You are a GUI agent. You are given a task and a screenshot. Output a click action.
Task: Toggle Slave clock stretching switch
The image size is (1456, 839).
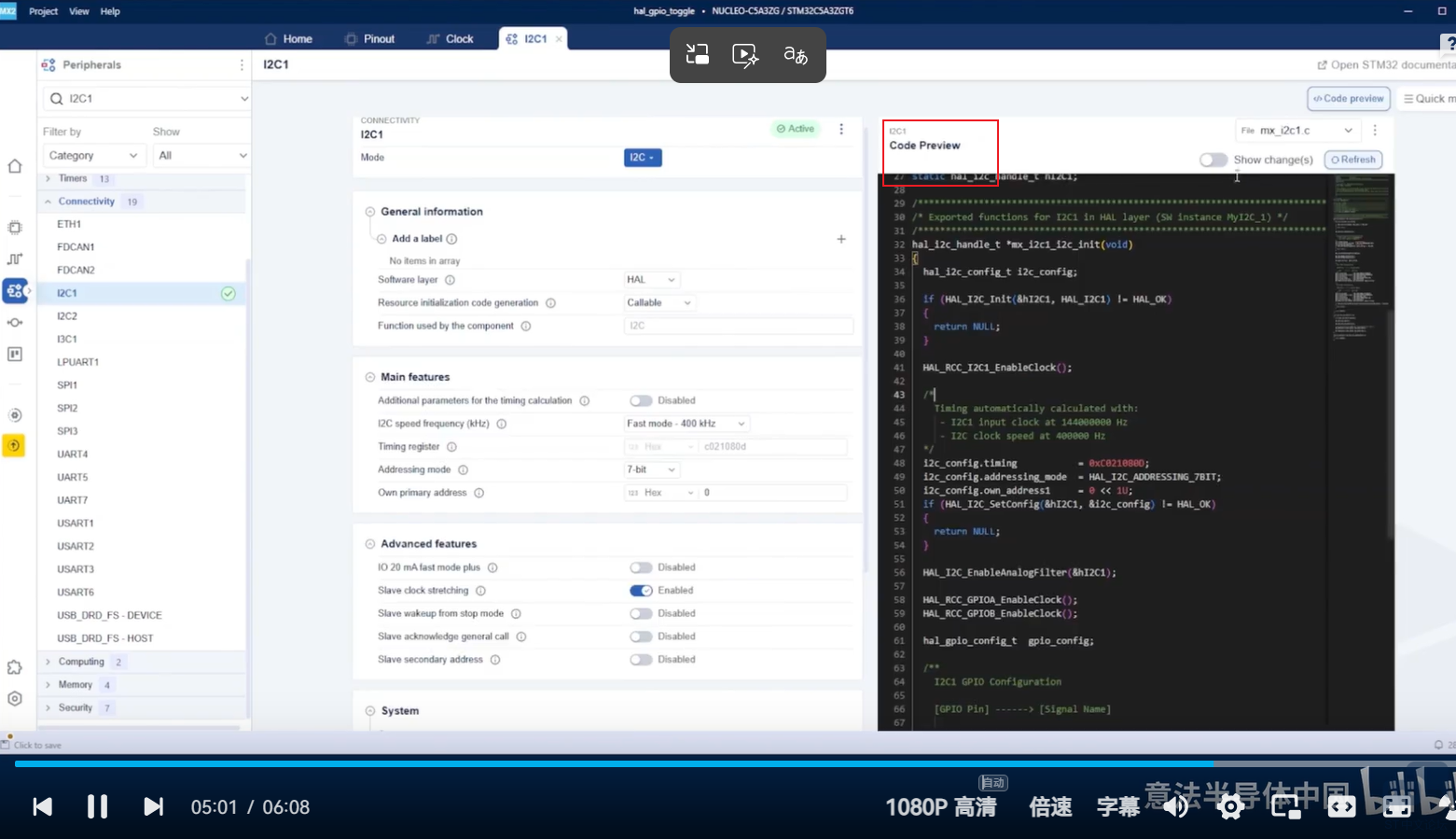coord(641,591)
